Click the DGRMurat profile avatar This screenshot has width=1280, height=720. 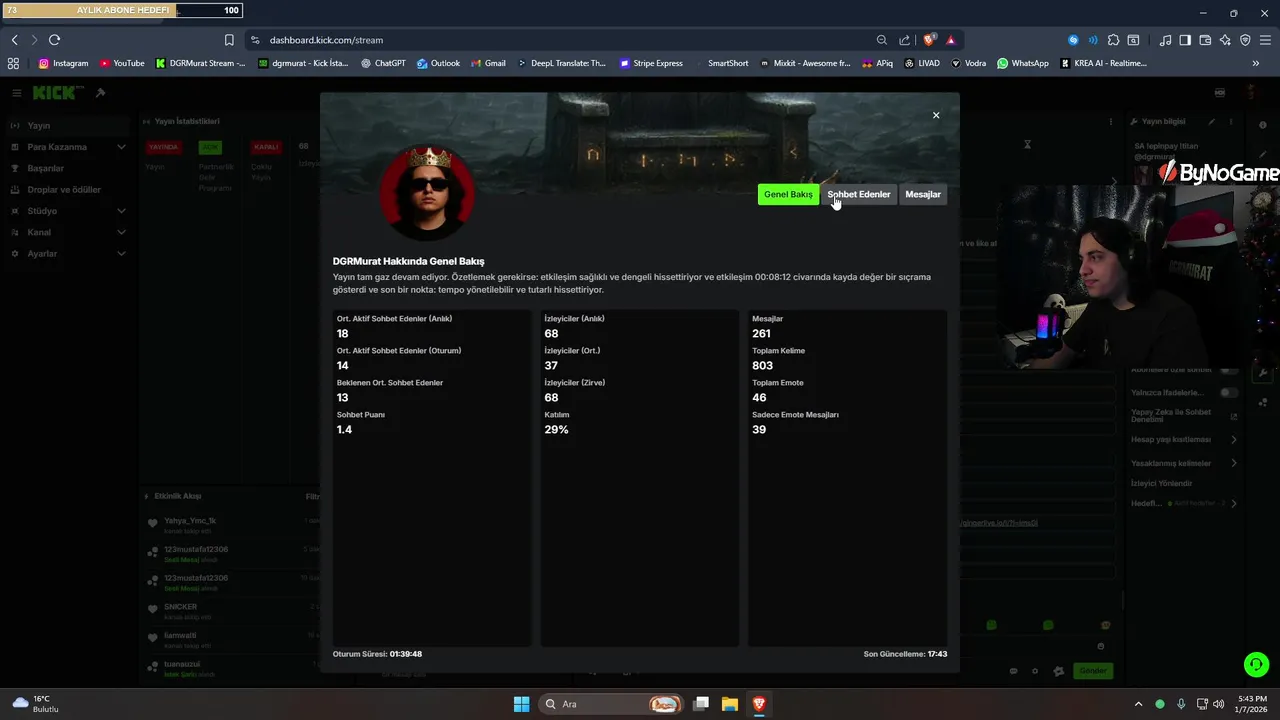click(428, 193)
